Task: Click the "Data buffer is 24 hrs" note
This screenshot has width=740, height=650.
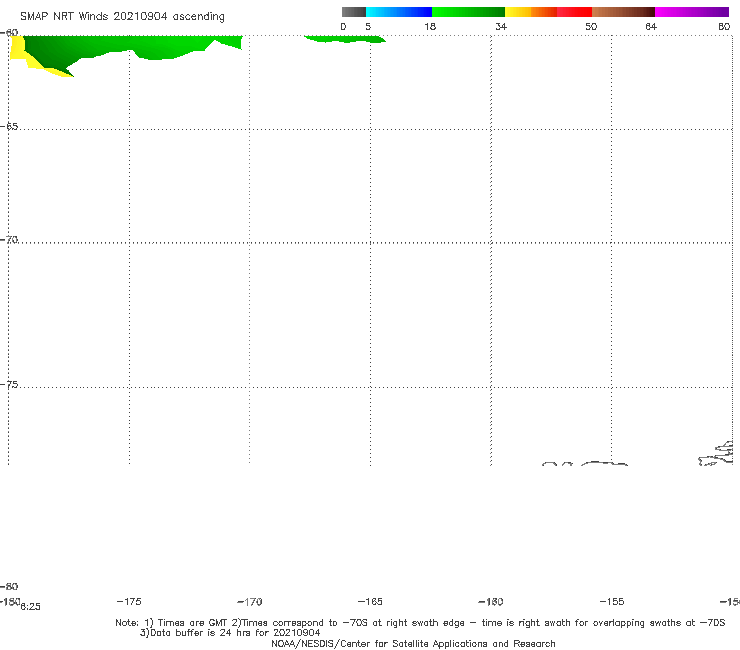Action: point(230,633)
